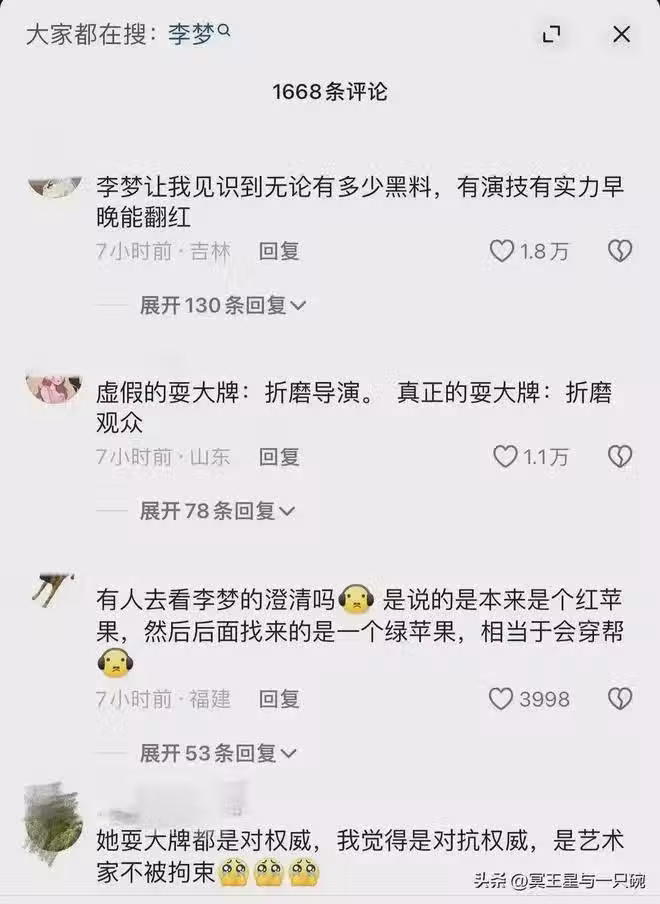Reply to the 福建 comment
This screenshot has height=904, width=660.
(279, 699)
